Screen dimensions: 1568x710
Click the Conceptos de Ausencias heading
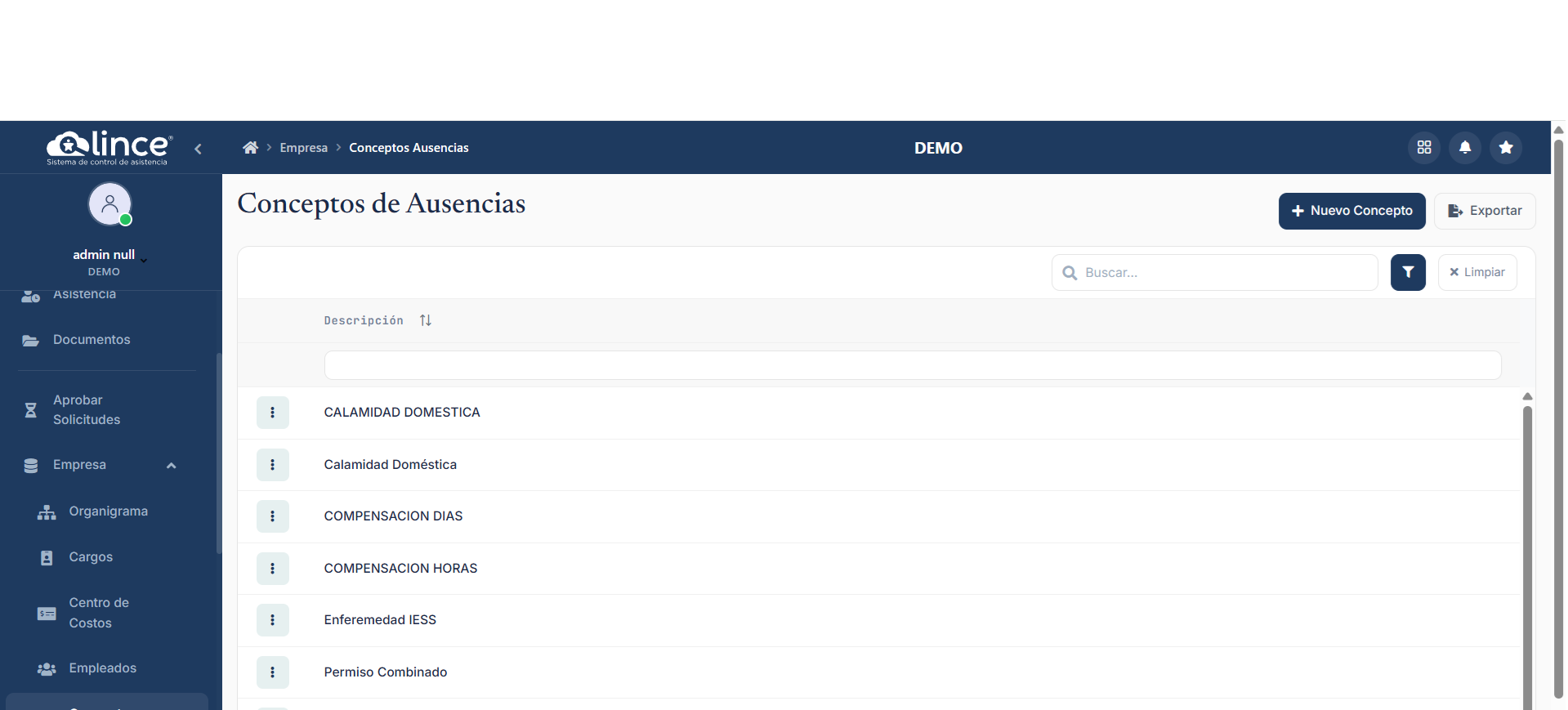click(382, 203)
